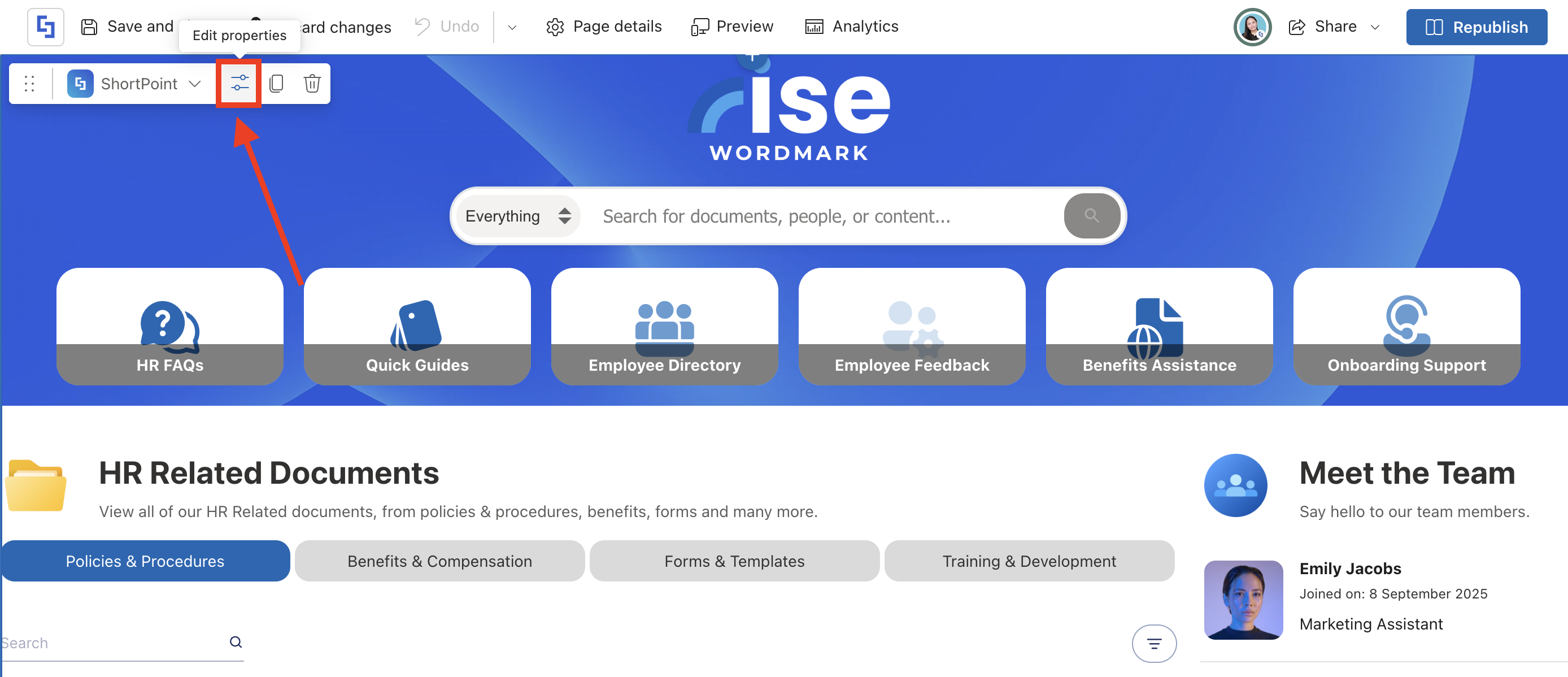Open the Everything search scope dropdown

518,215
